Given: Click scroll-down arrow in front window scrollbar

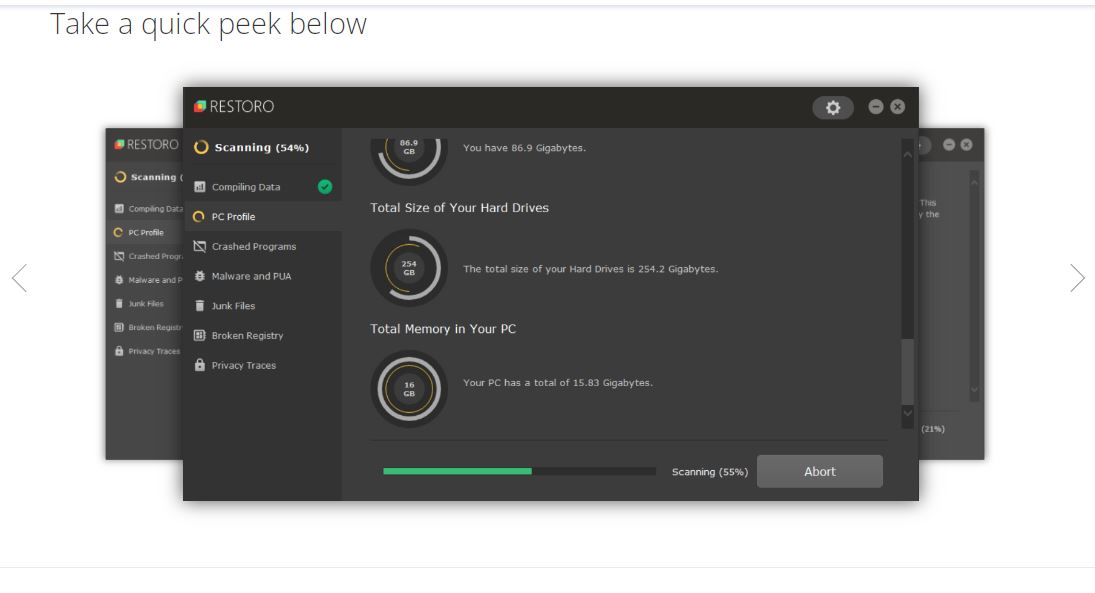Looking at the screenshot, I should point(907,413).
